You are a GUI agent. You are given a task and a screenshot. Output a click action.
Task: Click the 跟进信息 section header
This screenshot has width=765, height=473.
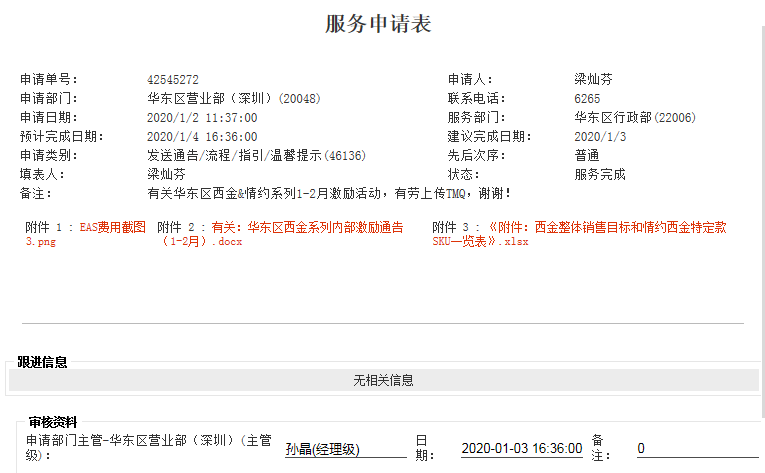click(42, 362)
